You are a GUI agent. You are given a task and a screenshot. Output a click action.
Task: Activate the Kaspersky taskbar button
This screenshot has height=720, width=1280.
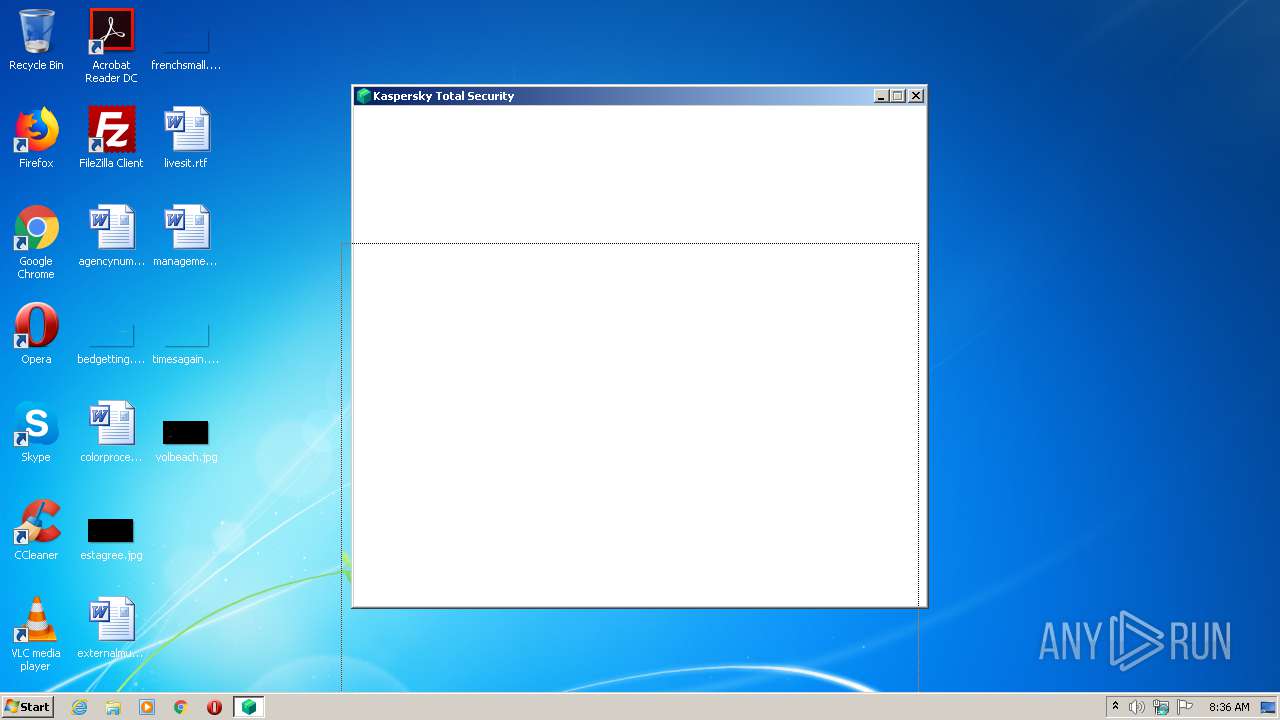tap(248, 707)
